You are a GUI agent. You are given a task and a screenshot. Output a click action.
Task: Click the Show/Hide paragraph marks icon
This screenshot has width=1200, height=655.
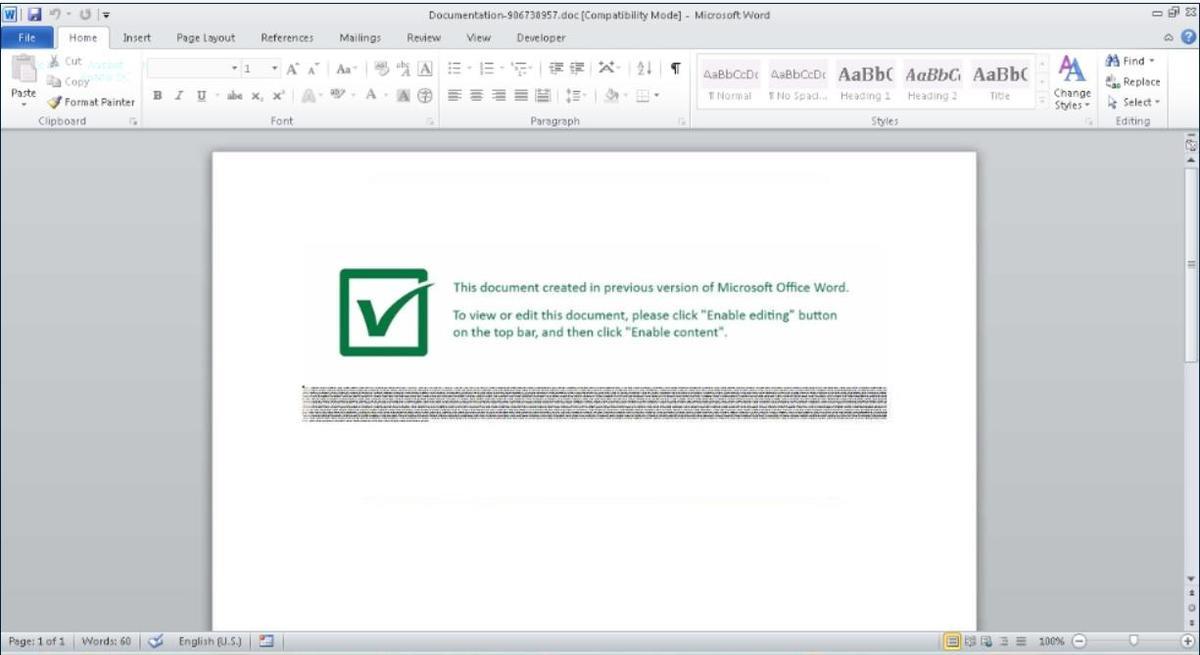(675, 69)
